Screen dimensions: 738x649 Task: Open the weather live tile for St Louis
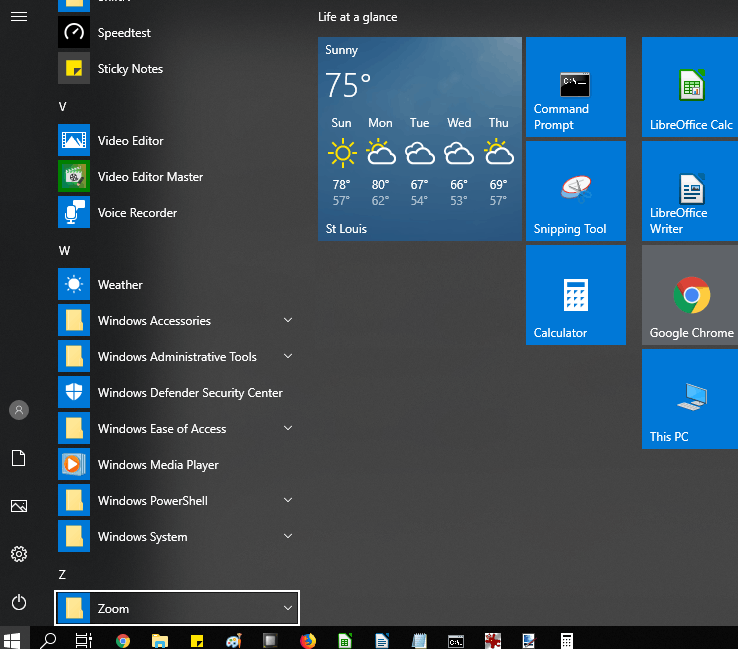420,139
